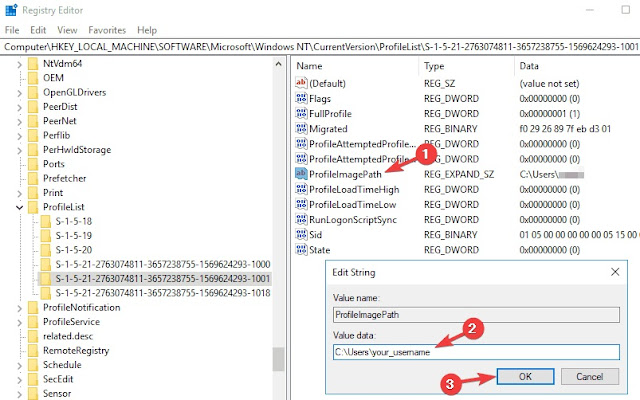Cancel the Edit String dialog
640x400 pixels.
[590, 376]
